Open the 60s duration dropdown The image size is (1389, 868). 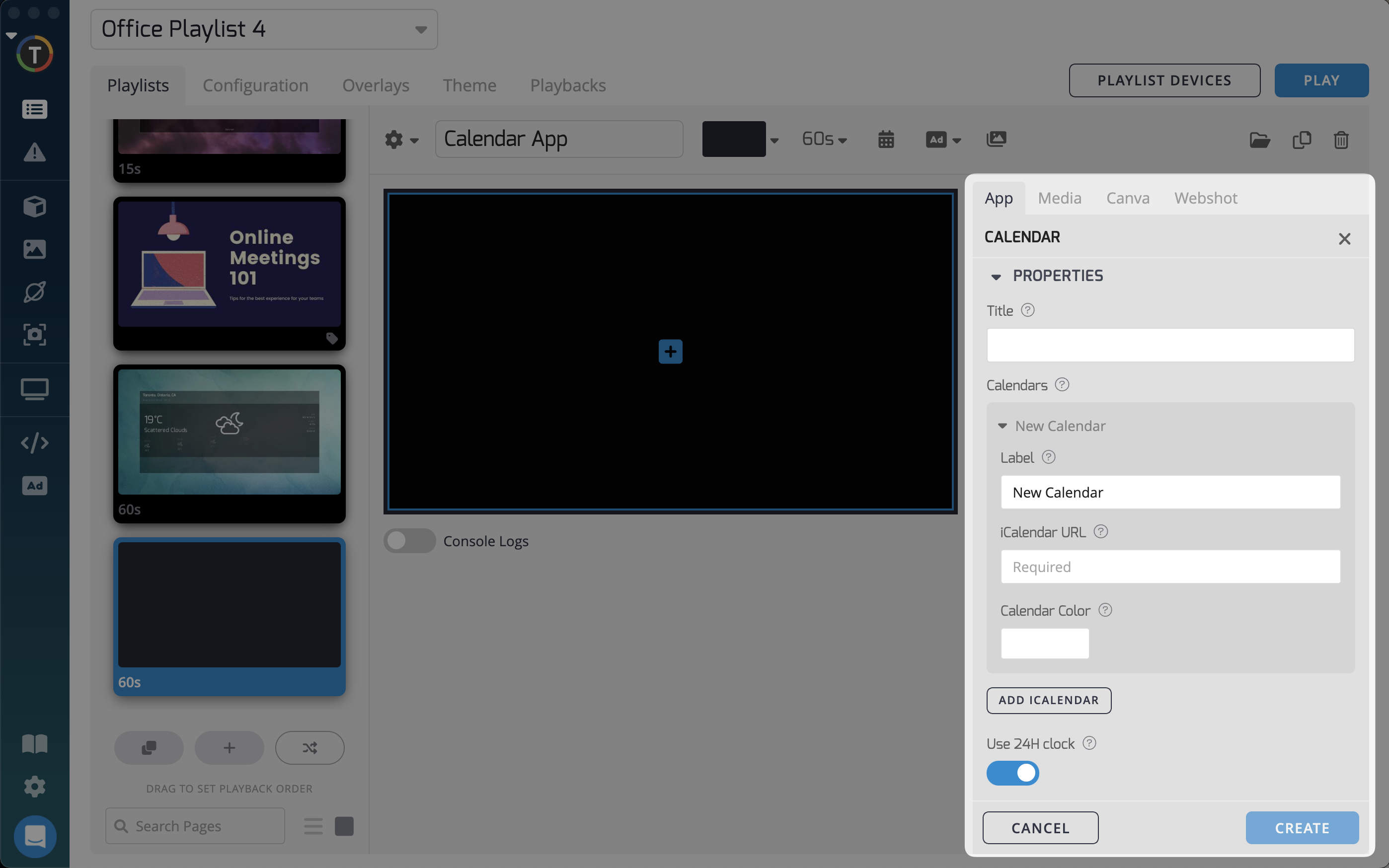(x=824, y=140)
